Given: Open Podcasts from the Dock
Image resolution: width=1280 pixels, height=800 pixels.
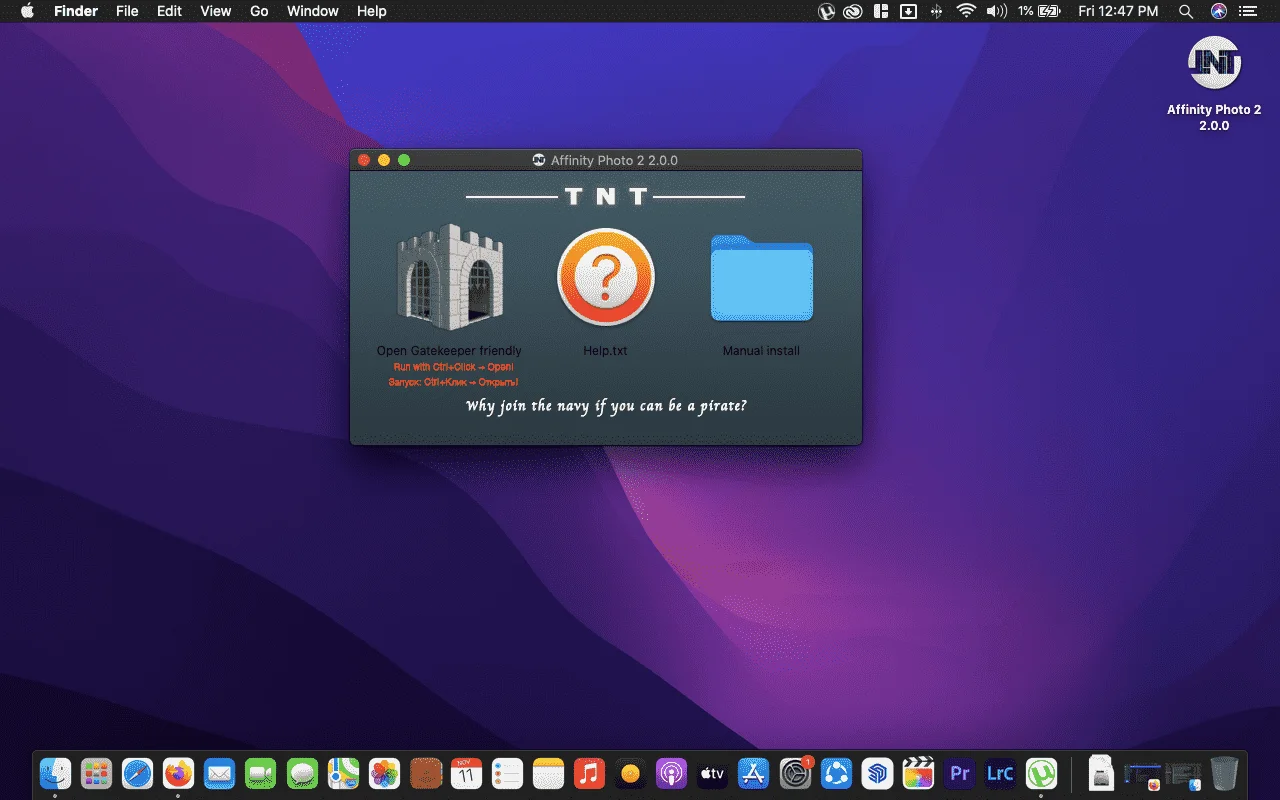Looking at the screenshot, I should [671, 773].
